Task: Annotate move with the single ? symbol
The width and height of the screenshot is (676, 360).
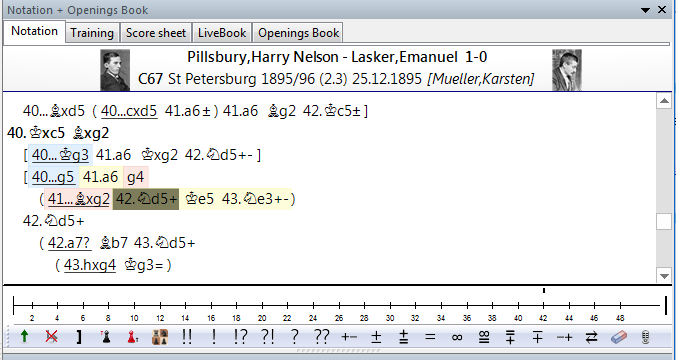Action: [294, 336]
